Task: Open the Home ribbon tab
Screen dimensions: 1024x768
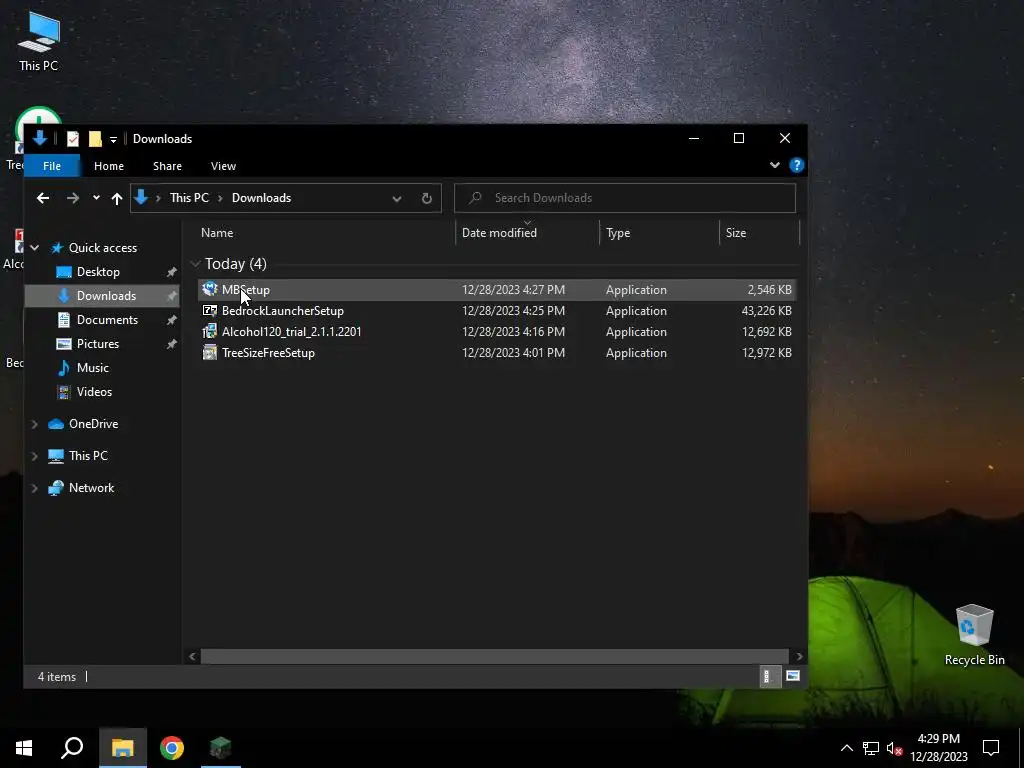Action: tap(108, 166)
